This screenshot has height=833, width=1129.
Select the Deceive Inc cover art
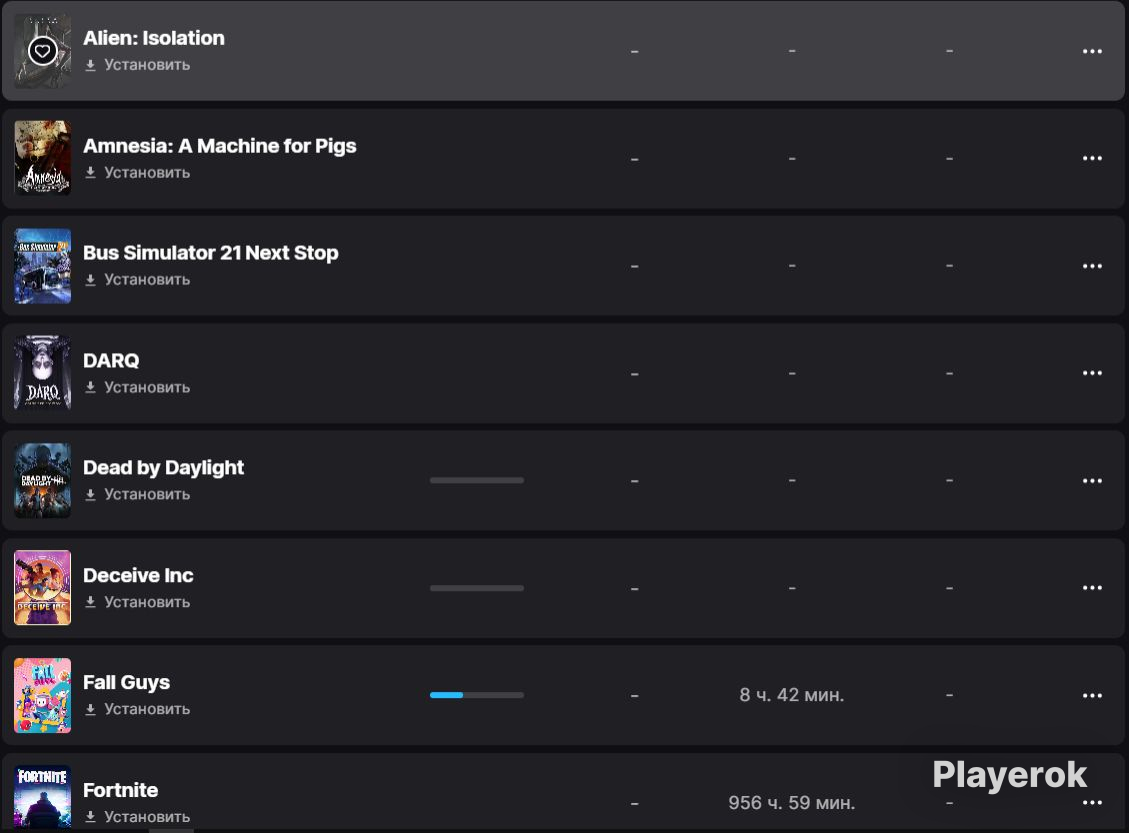pos(42,587)
